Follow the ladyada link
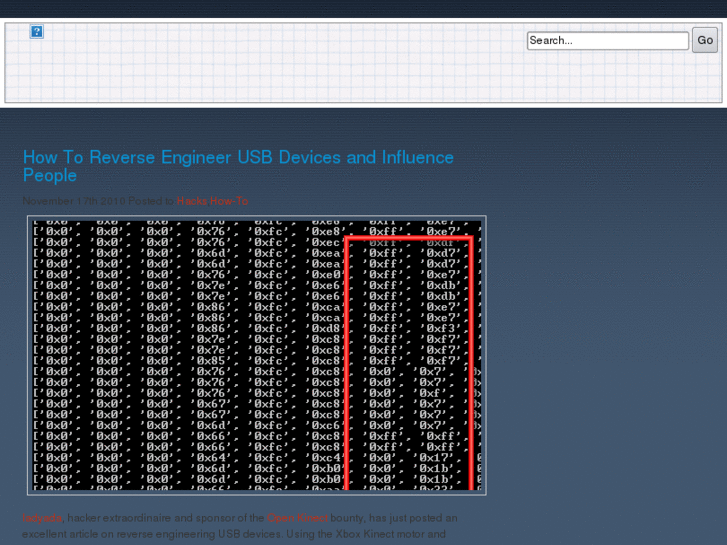The width and height of the screenshot is (727, 545). click(42, 518)
